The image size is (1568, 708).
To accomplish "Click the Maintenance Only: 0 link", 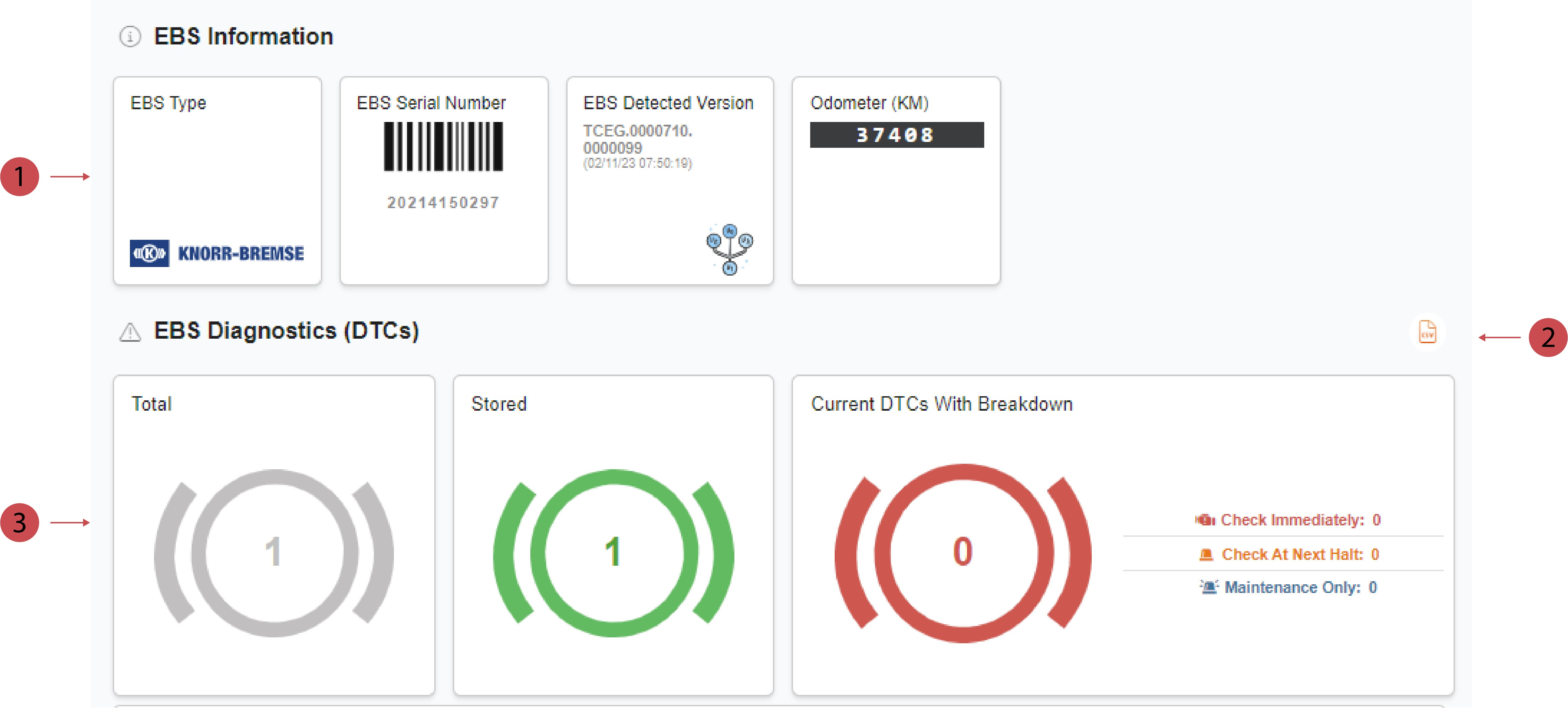I will [1300, 587].
